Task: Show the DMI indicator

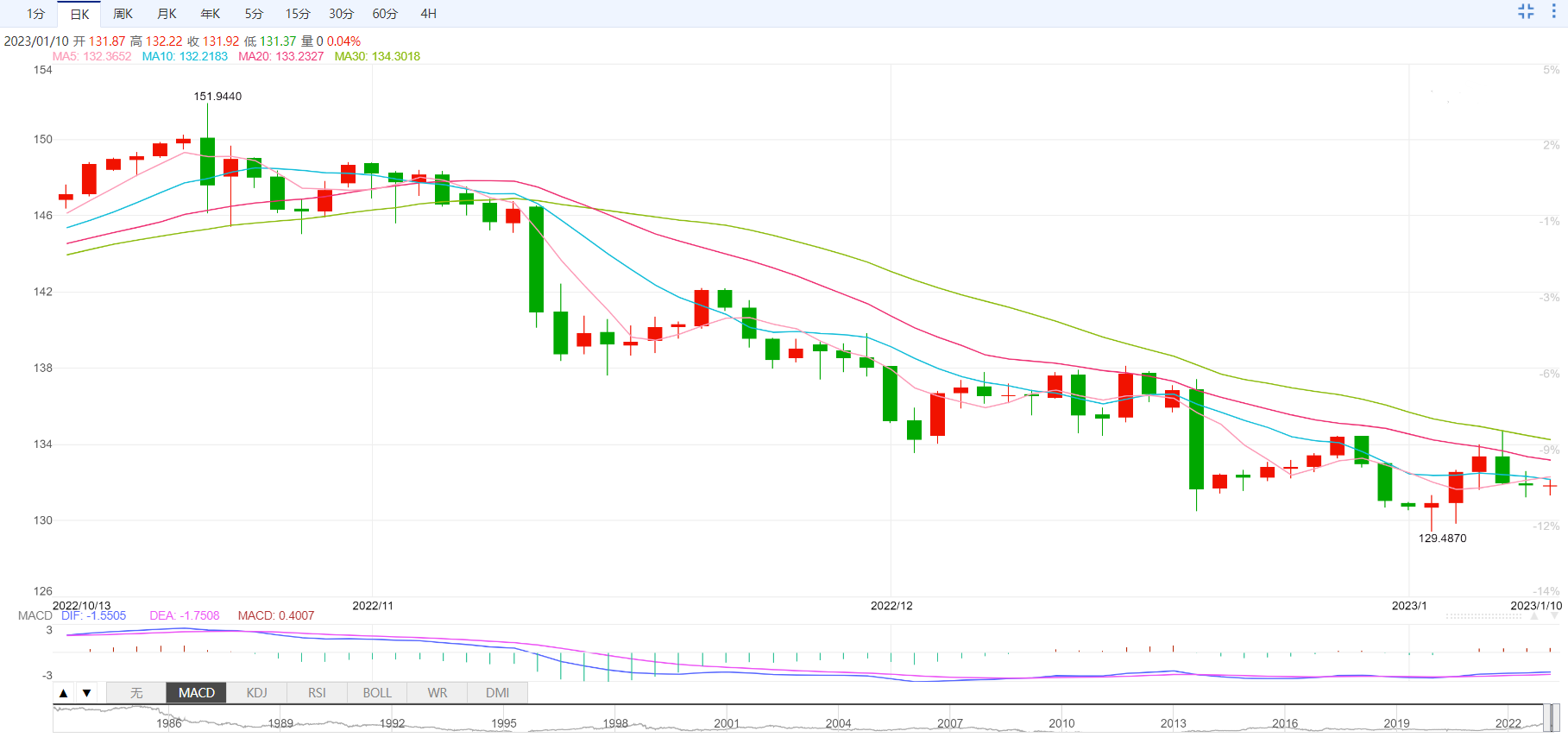Action: (497, 693)
